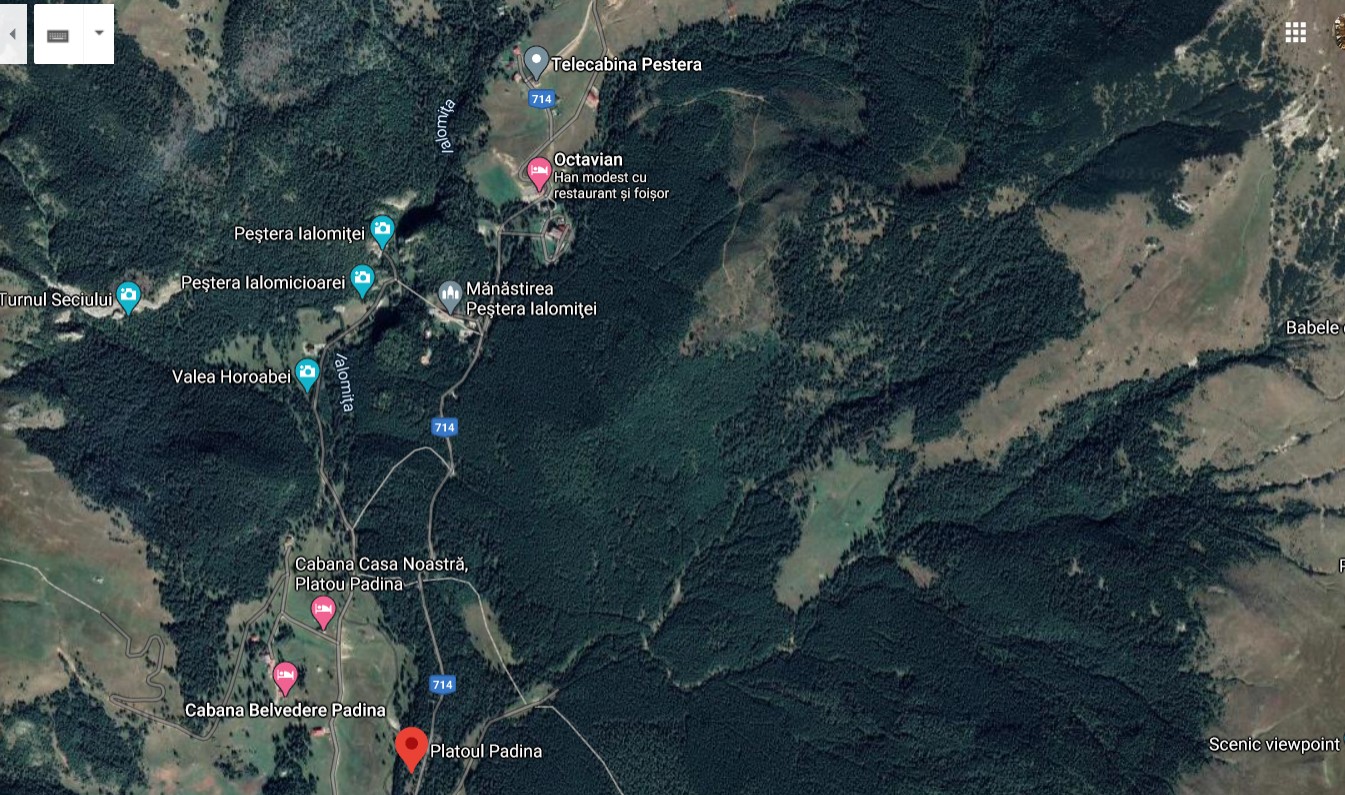
Task: Open the Google apps grid
Action: [x=1296, y=33]
